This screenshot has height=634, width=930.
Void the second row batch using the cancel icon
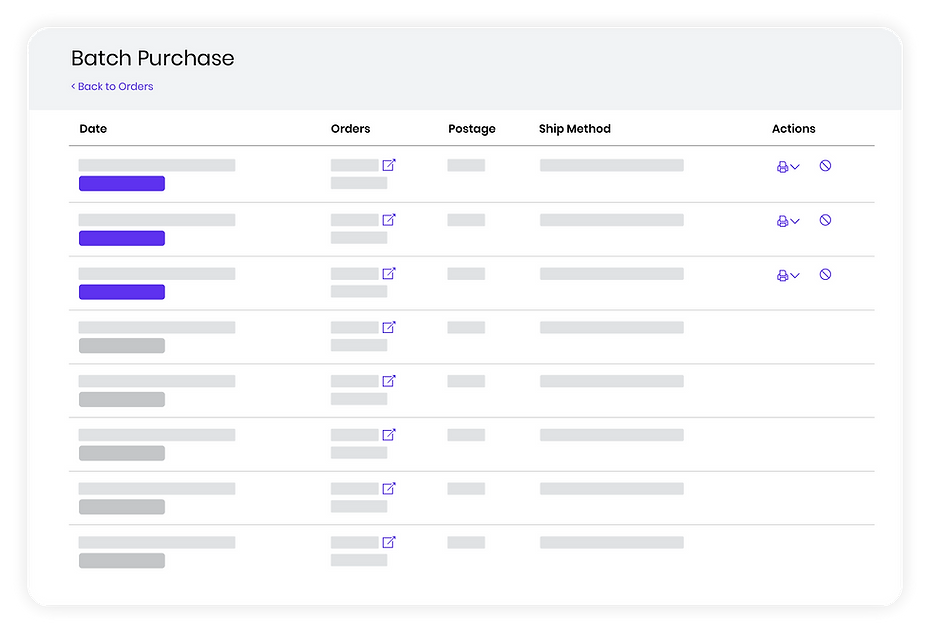[825, 220]
